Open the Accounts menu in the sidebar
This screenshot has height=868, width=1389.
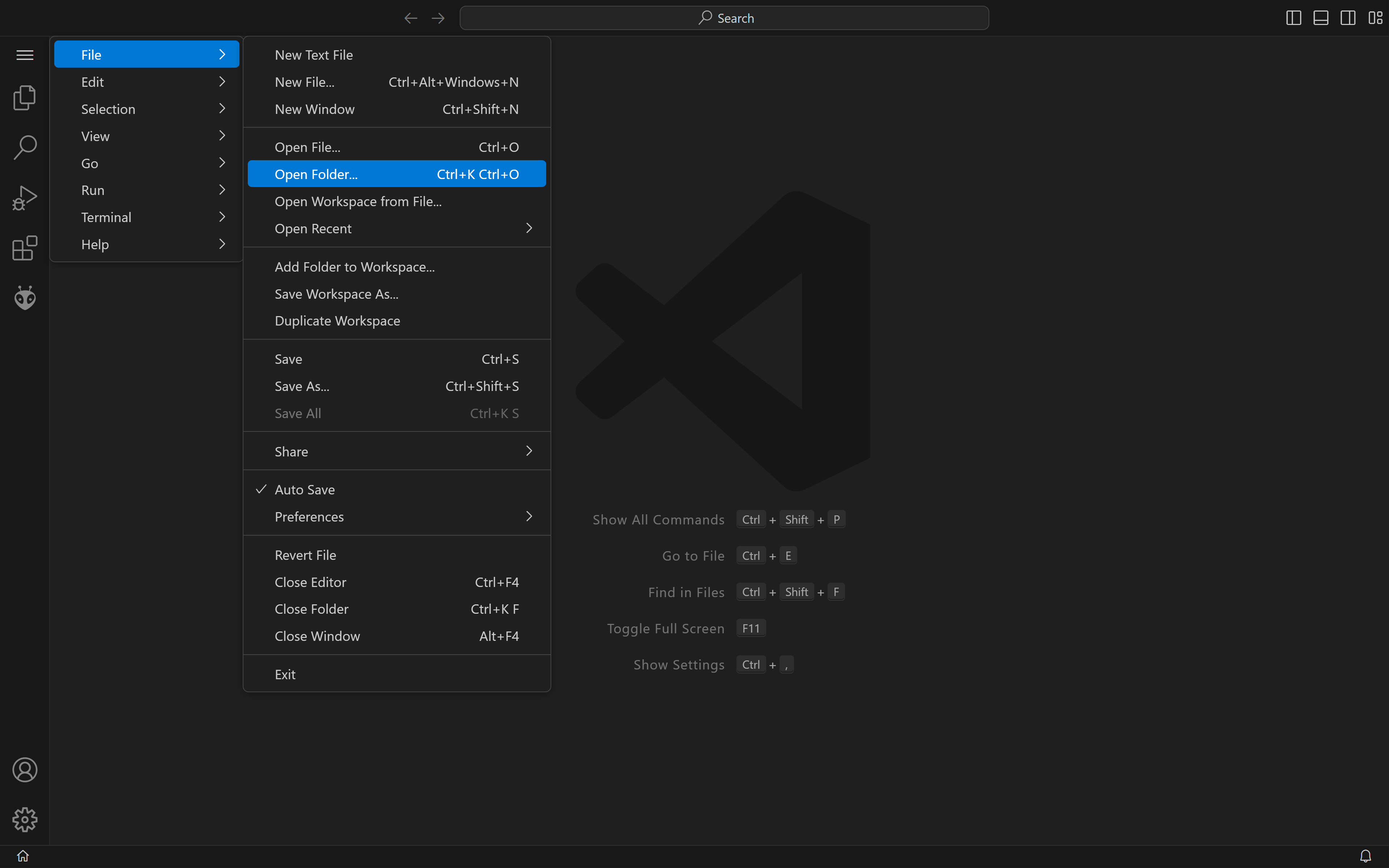coord(25,770)
